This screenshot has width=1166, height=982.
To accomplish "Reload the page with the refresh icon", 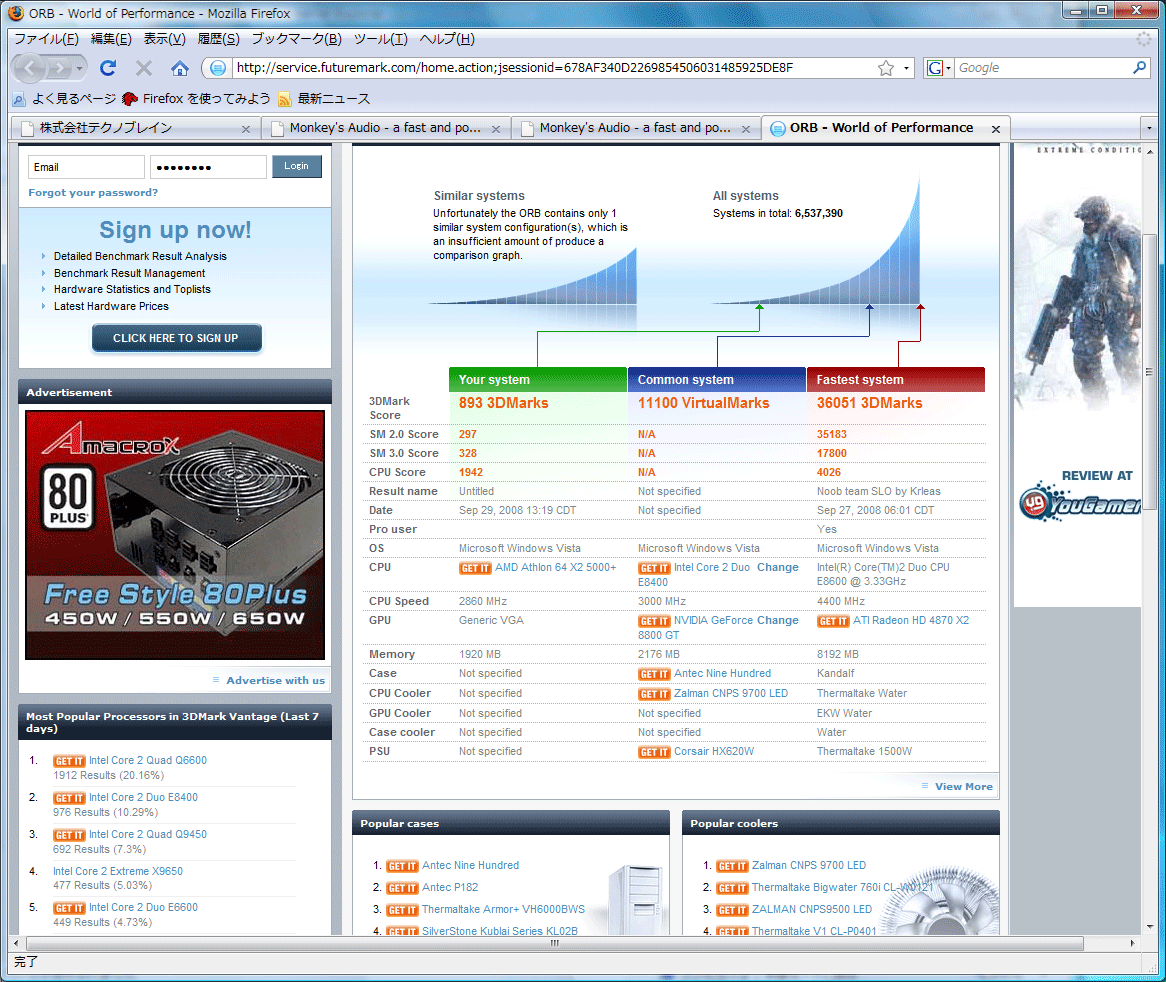I will (108, 68).
